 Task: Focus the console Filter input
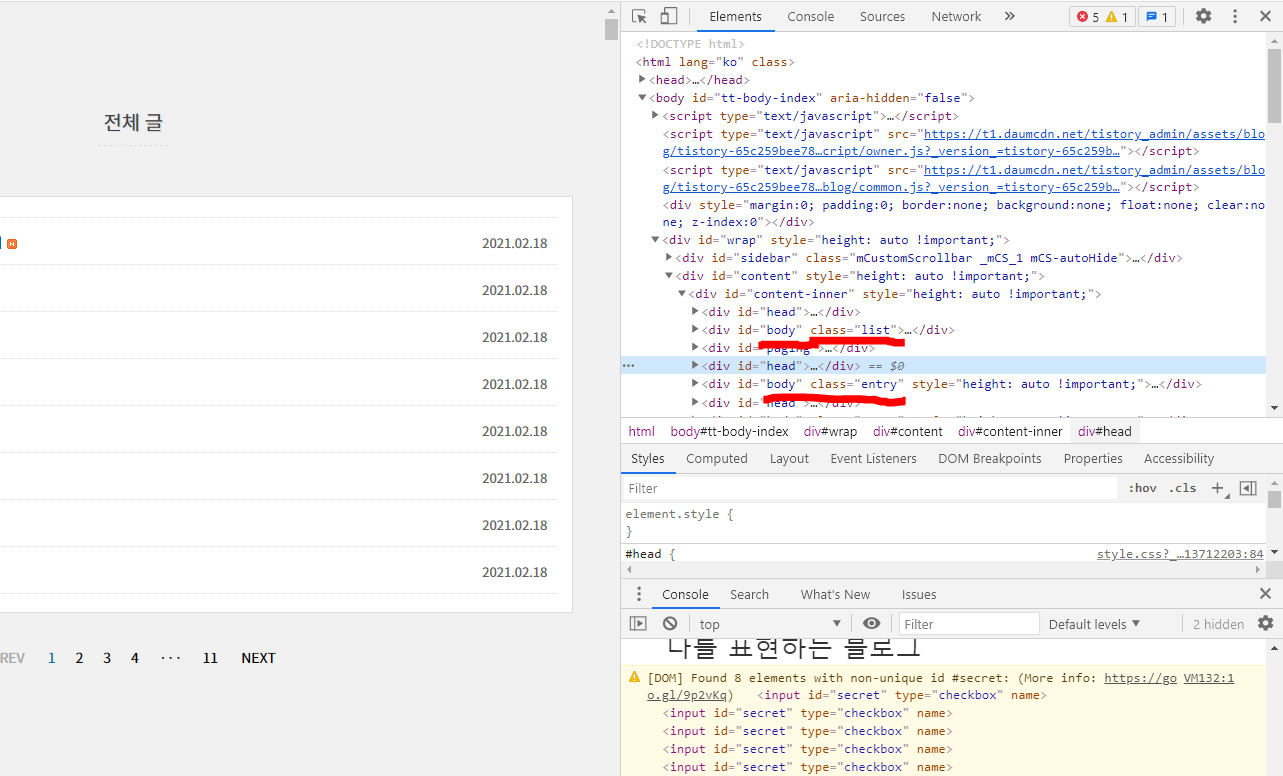click(968, 623)
